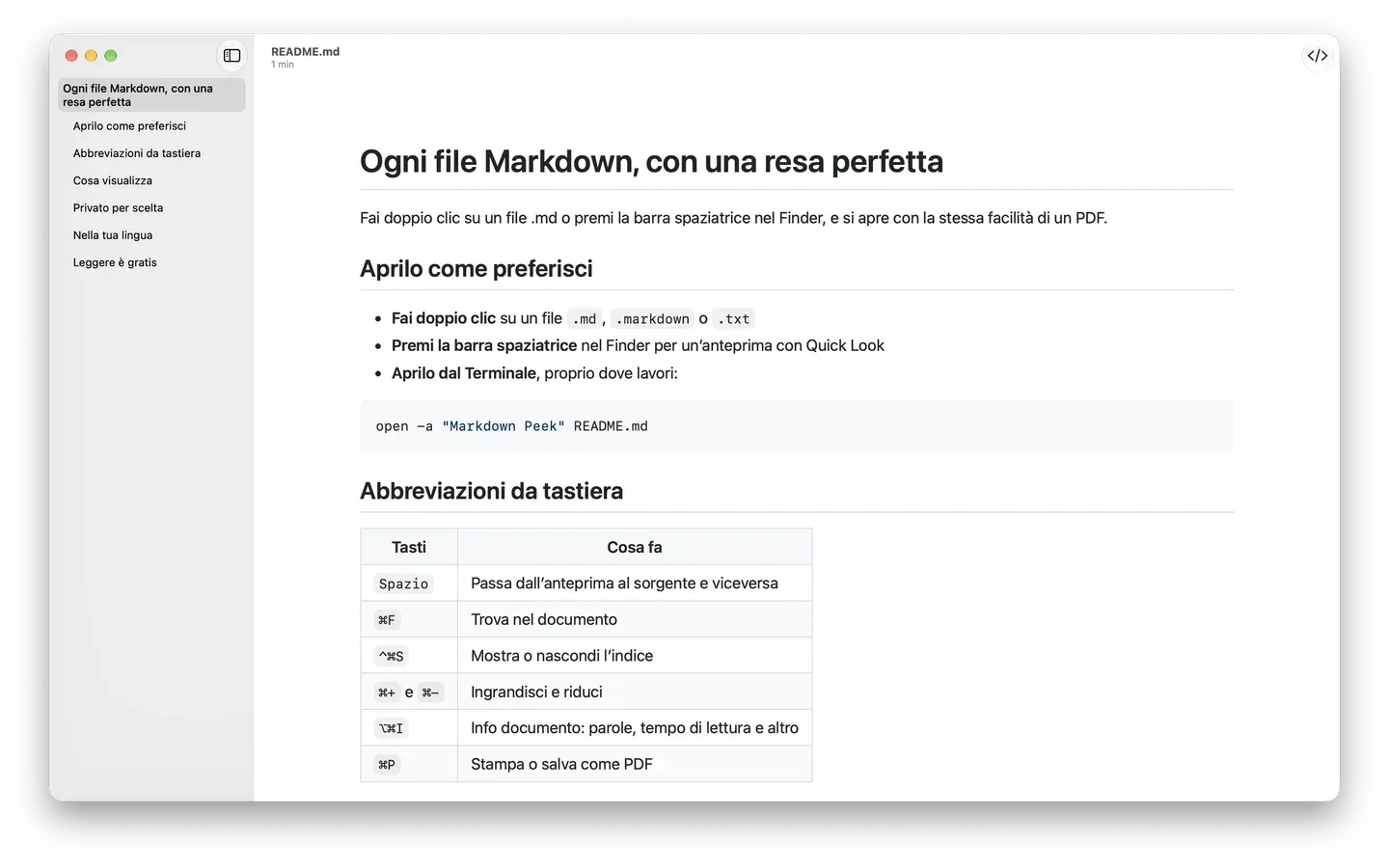Image resolution: width=1389 pixels, height=868 pixels.
Task: Select 'Nella tua lingua' outline item
Action: pyautogui.click(x=113, y=235)
